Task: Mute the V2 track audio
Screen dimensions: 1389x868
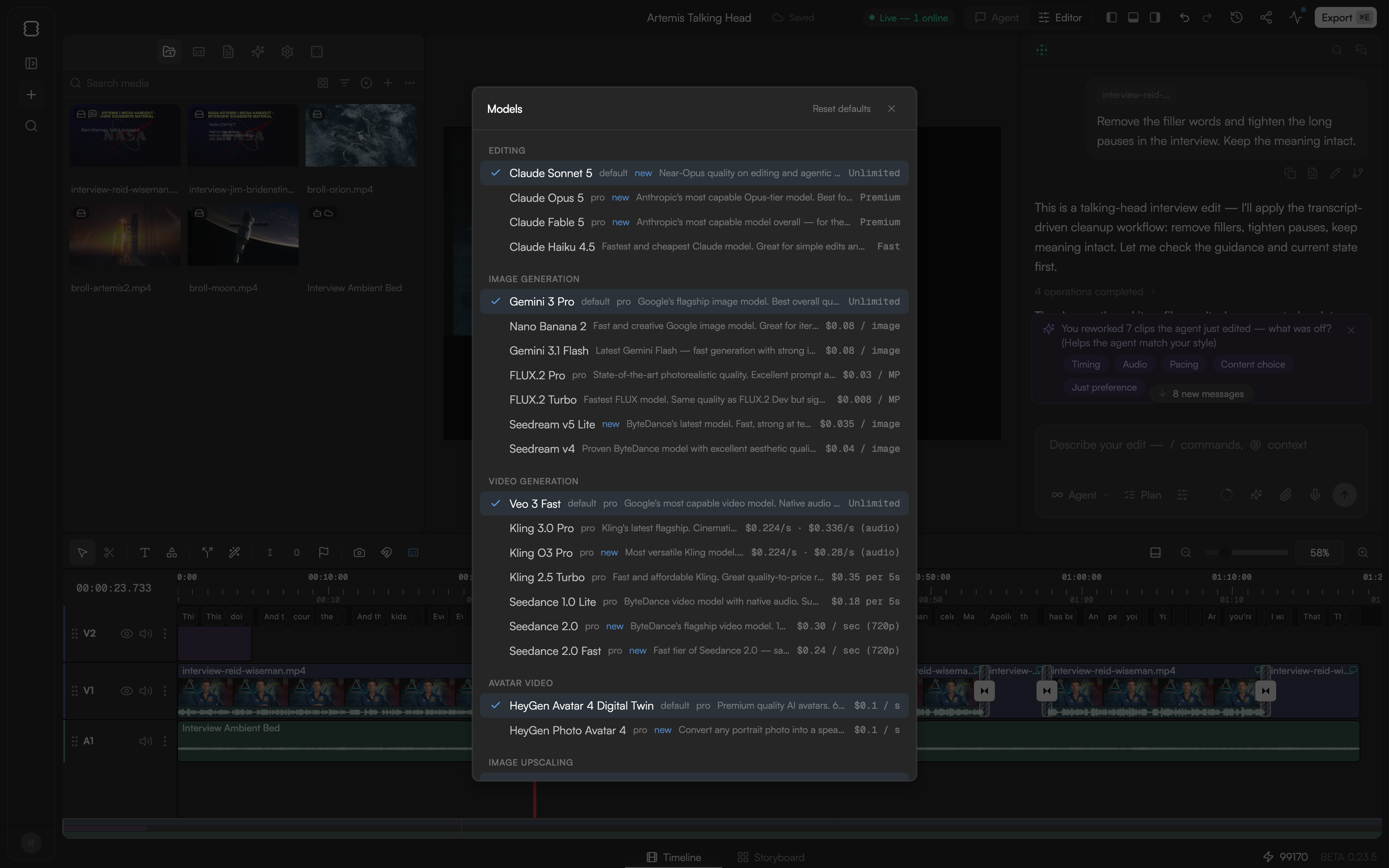Action: click(146, 634)
